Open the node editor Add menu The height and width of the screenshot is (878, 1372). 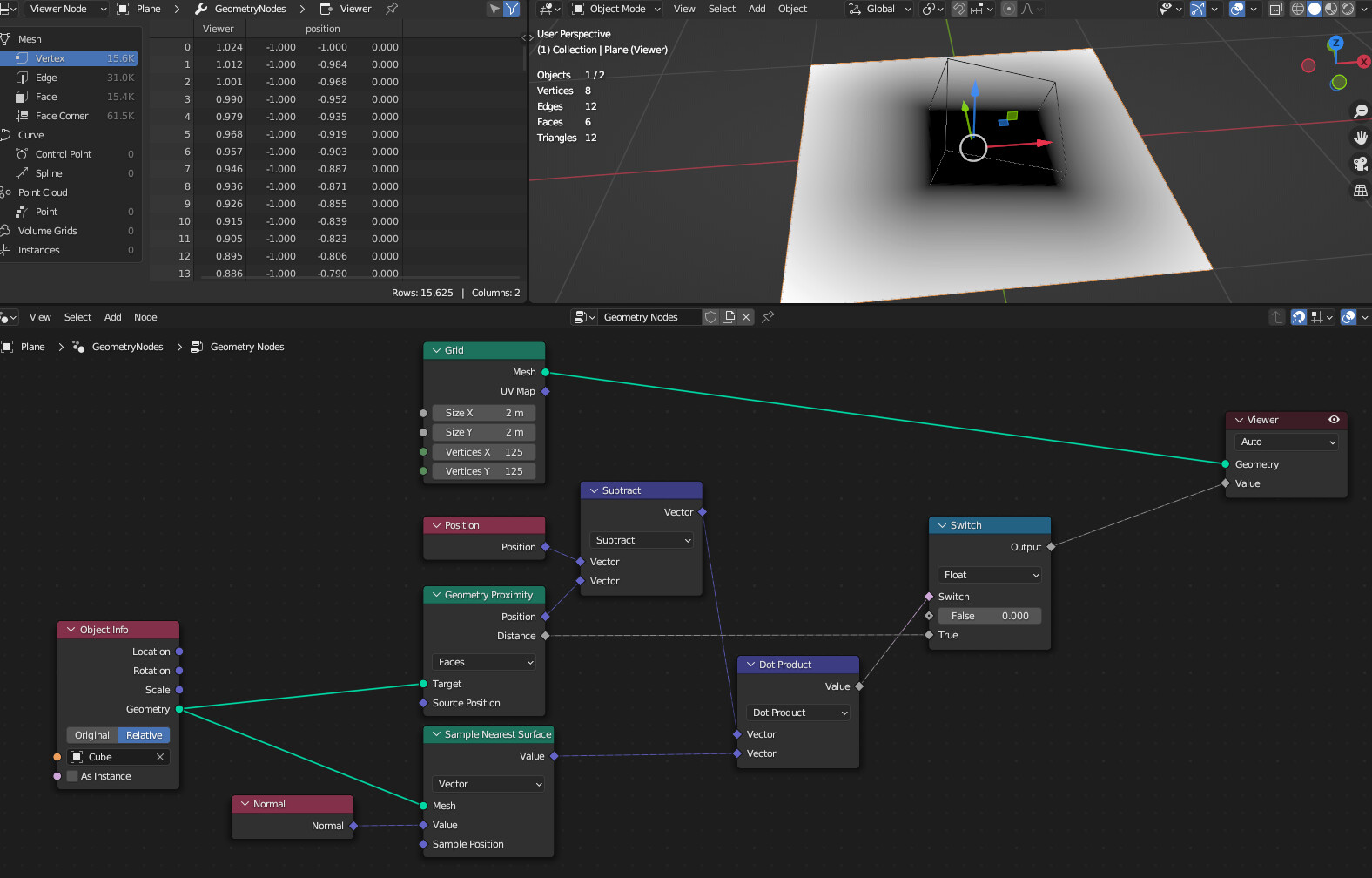(112, 317)
